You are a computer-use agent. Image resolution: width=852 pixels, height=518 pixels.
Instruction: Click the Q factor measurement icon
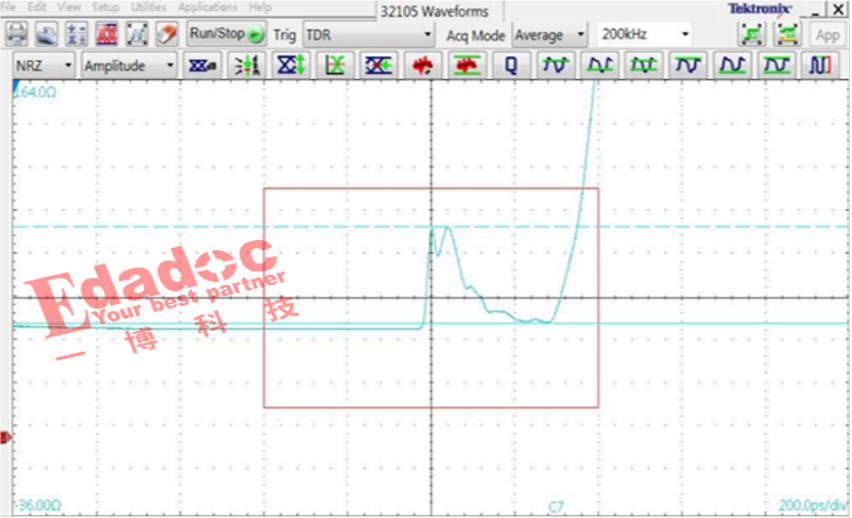point(510,66)
